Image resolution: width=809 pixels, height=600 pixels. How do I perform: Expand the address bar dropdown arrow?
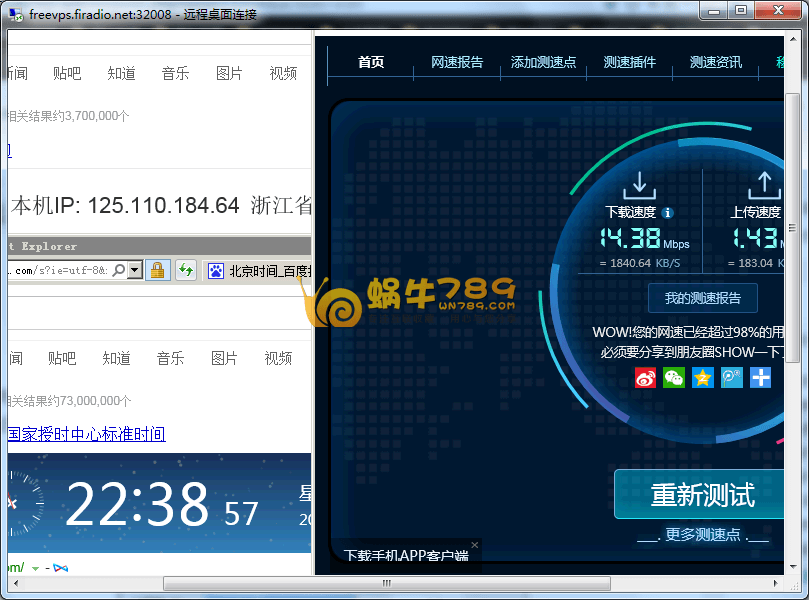pyautogui.click(x=134, y=270)
